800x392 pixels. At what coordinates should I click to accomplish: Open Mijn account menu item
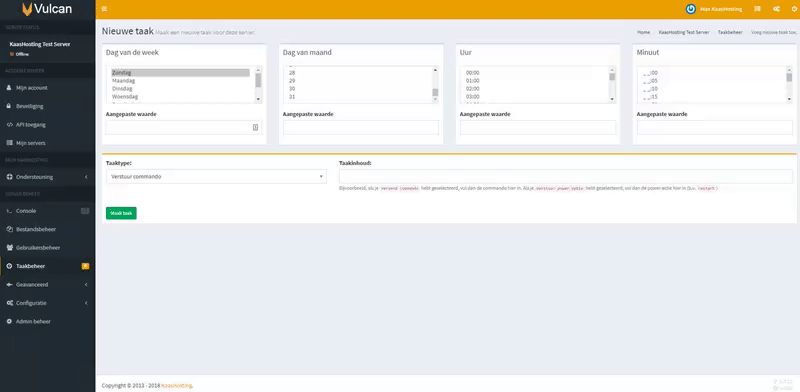(47, 88)
